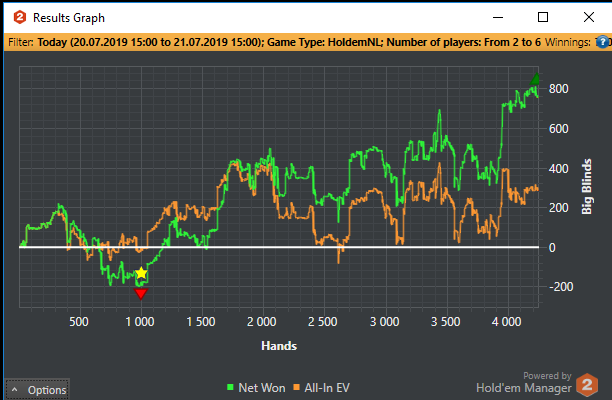Image resolution: width=612 pixels, height=400 pixels.
Task: Click the 1 000 hands axis label
Action: pos(140,322)
